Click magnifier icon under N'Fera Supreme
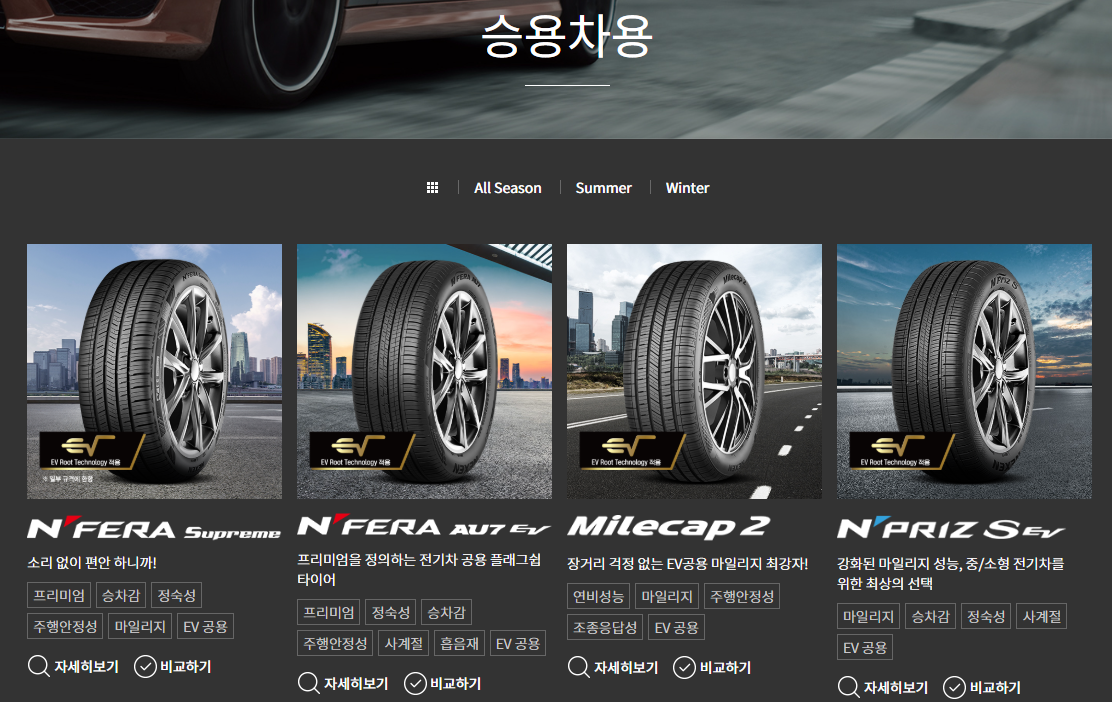This screenshot has height=702, width=1112. point(38,667)
